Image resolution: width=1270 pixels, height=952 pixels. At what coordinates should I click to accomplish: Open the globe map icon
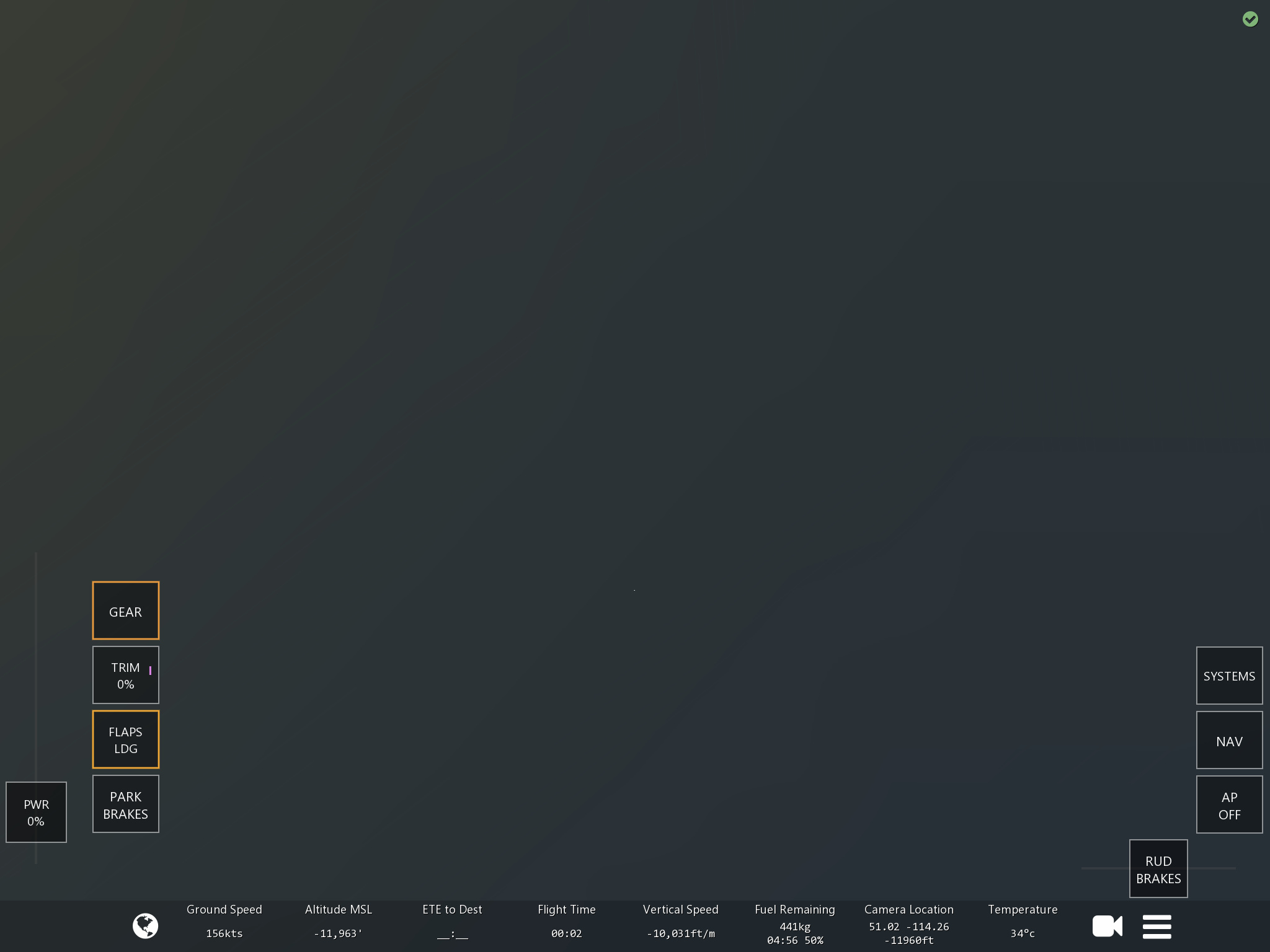click(x=145, y=926)
